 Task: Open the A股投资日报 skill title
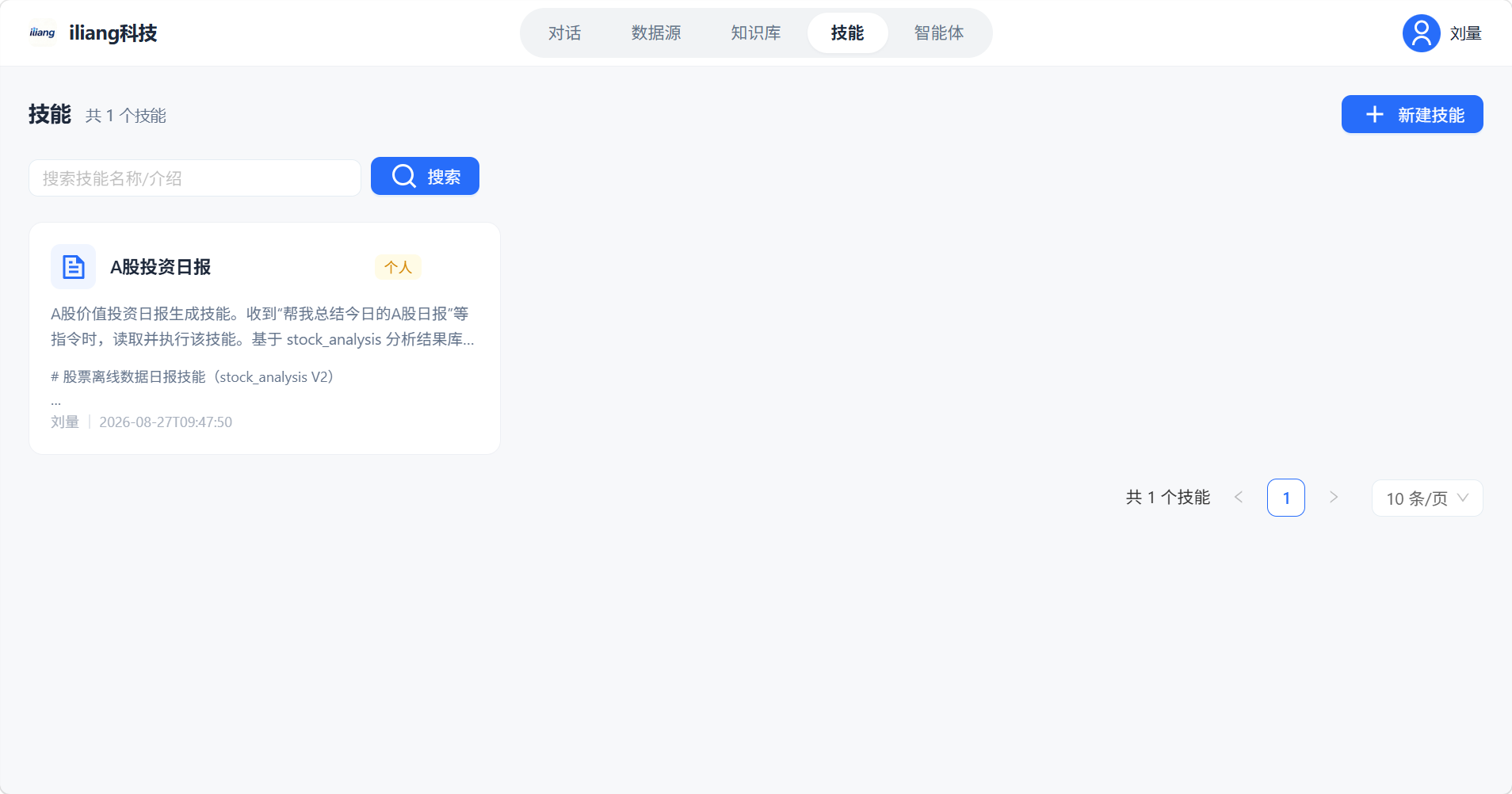tap(160, 267)
